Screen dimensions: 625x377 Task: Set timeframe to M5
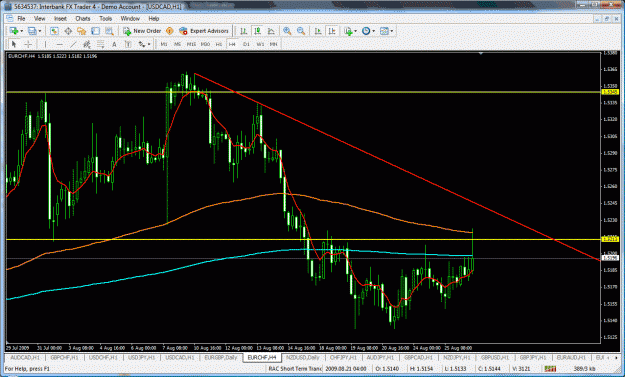(178, 44)
